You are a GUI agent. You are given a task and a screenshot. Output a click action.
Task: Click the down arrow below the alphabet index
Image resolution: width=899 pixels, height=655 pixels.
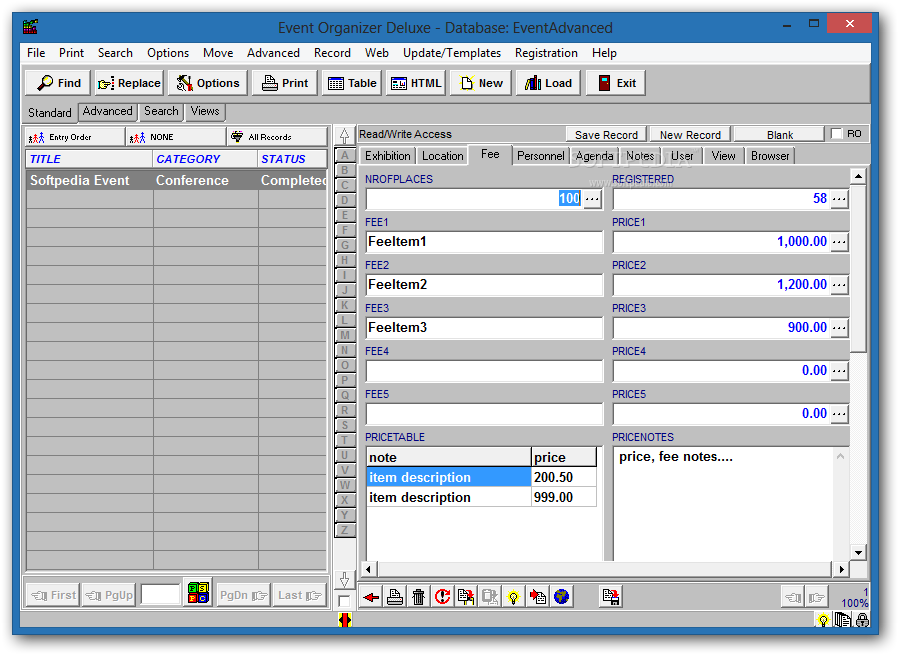[344, 580]
